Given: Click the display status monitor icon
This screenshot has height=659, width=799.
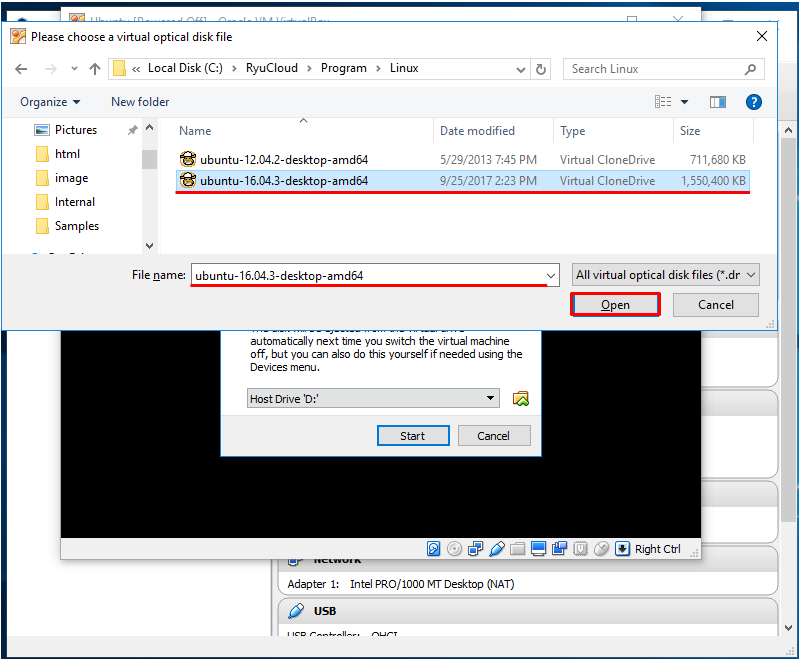Looking at the screenshot, I should [x=538, y=548].
